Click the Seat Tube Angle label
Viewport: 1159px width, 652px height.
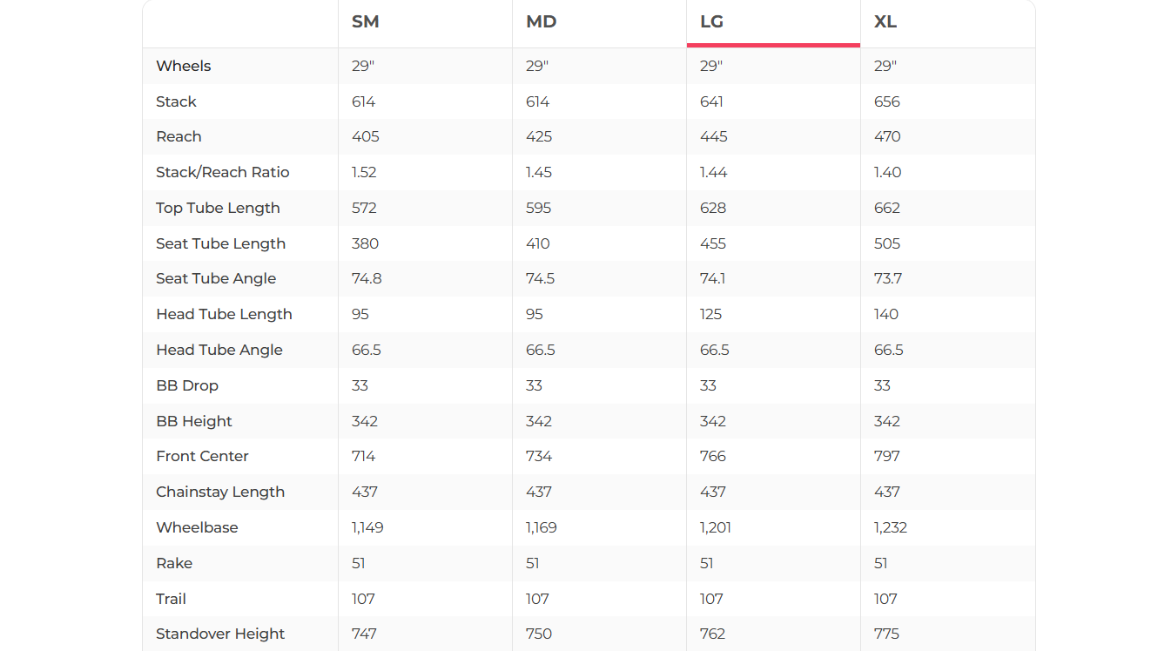click(x=216, y=279)
